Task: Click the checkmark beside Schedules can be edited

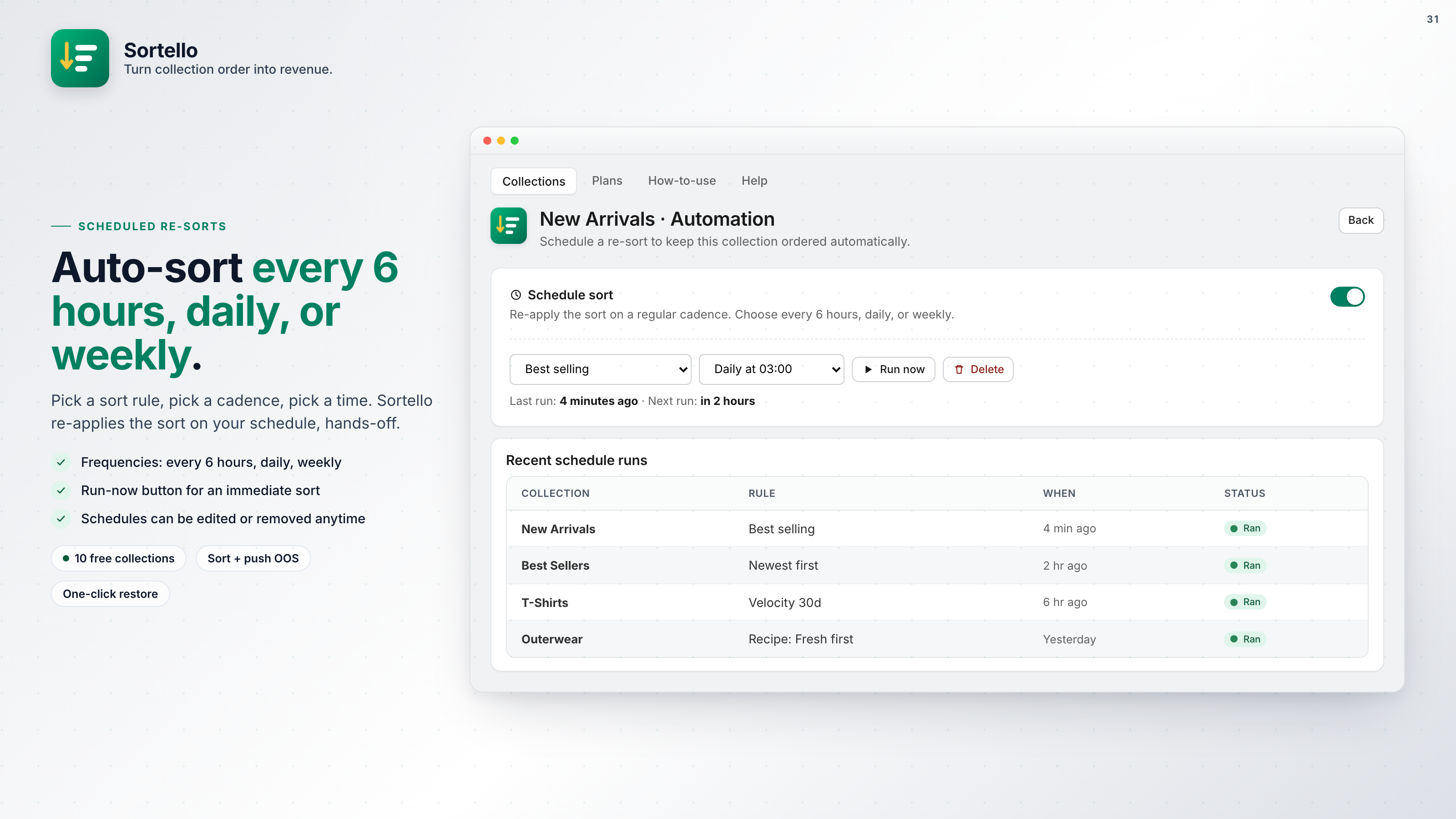Action: [61, 518]
